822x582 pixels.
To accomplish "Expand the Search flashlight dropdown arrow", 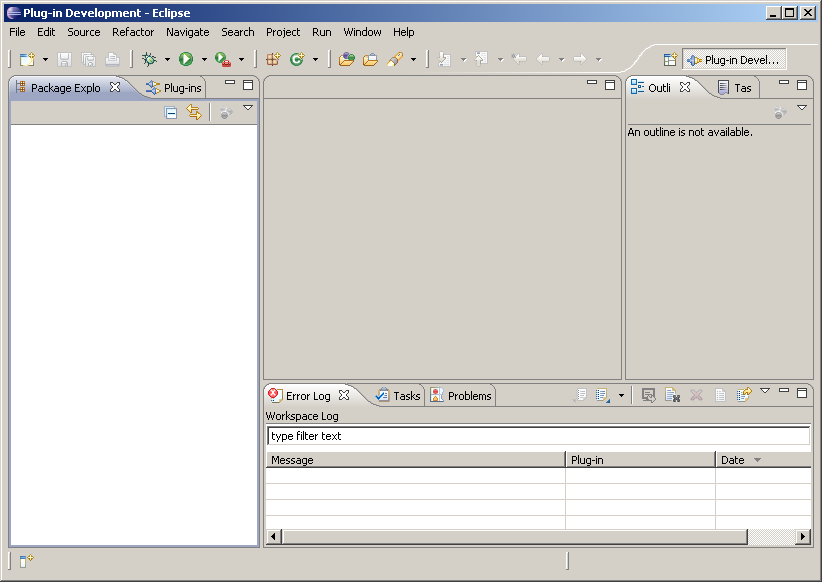I will point(413,60).
